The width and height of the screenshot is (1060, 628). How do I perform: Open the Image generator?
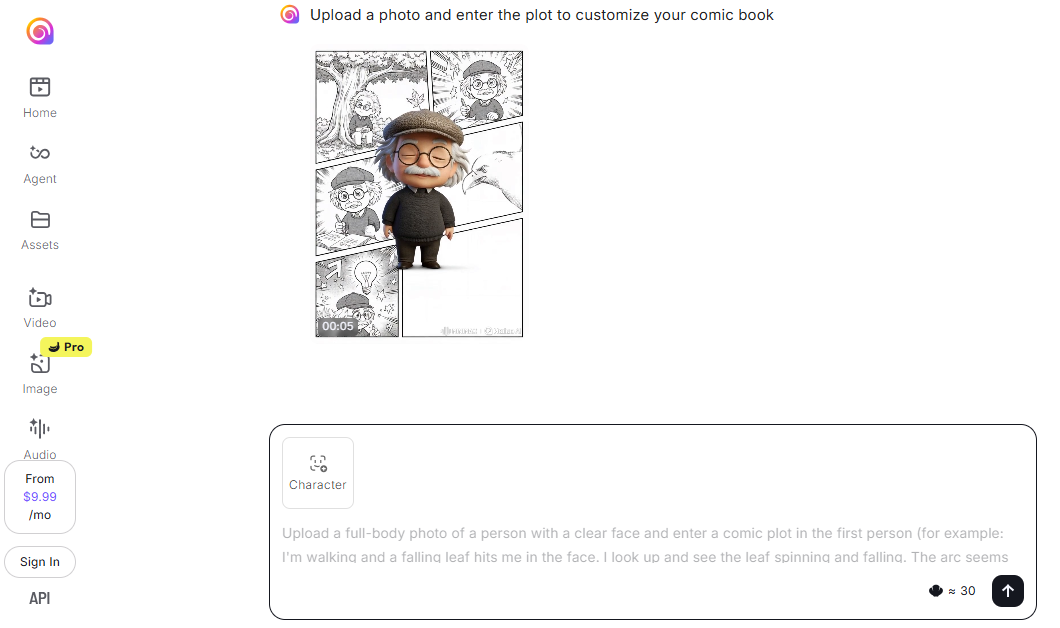tap(40, 375)
